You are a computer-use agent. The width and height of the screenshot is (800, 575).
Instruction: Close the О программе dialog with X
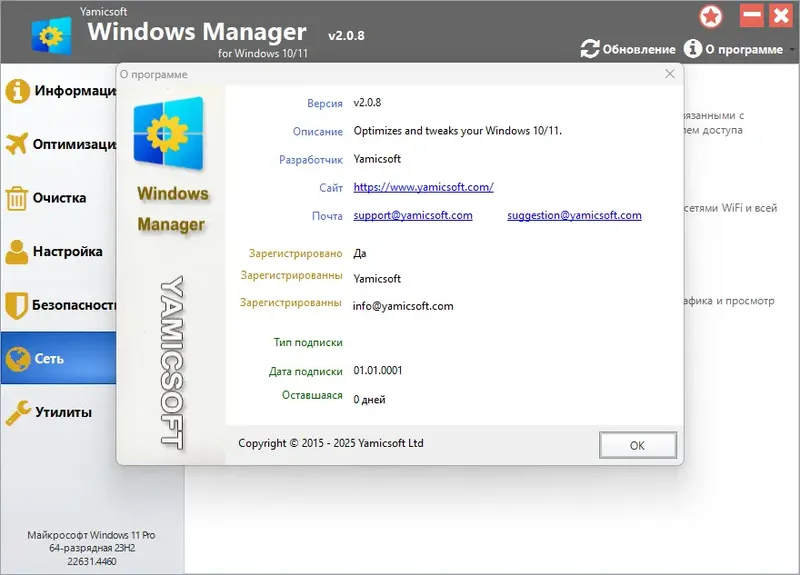(670, 74)
